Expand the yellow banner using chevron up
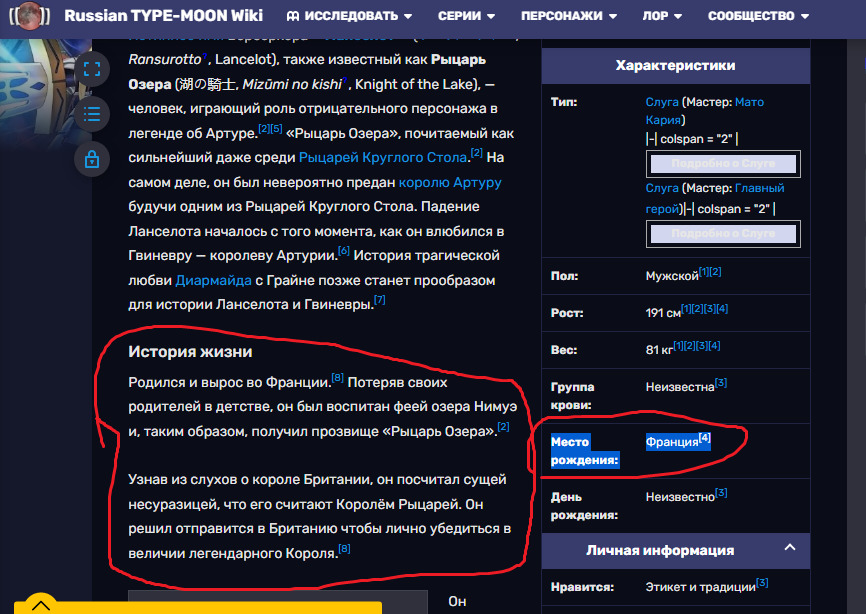Image resolution: width=866 pixels, height=614 pixels. 41,605
